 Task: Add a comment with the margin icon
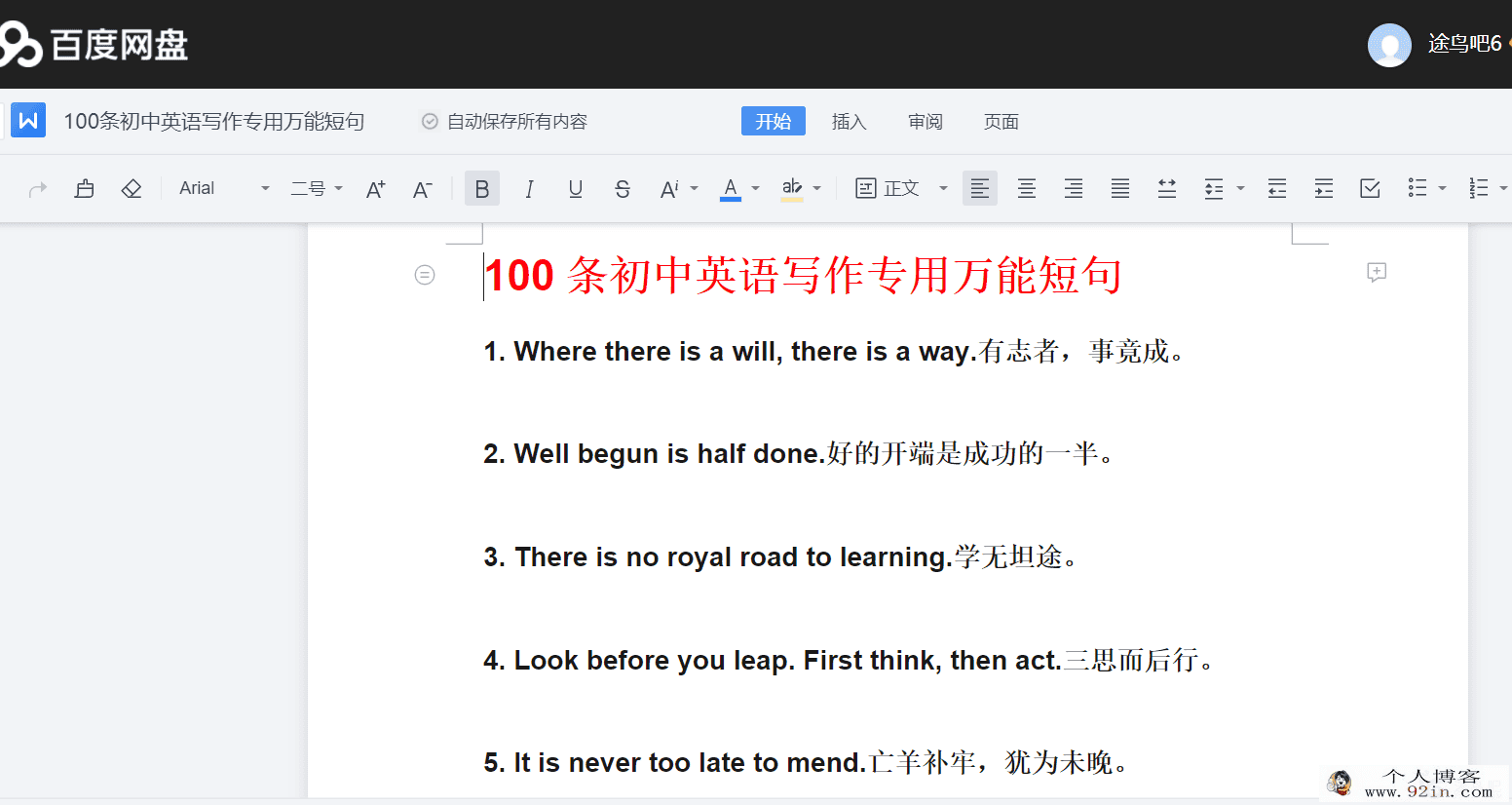(x=1377, y=273)
